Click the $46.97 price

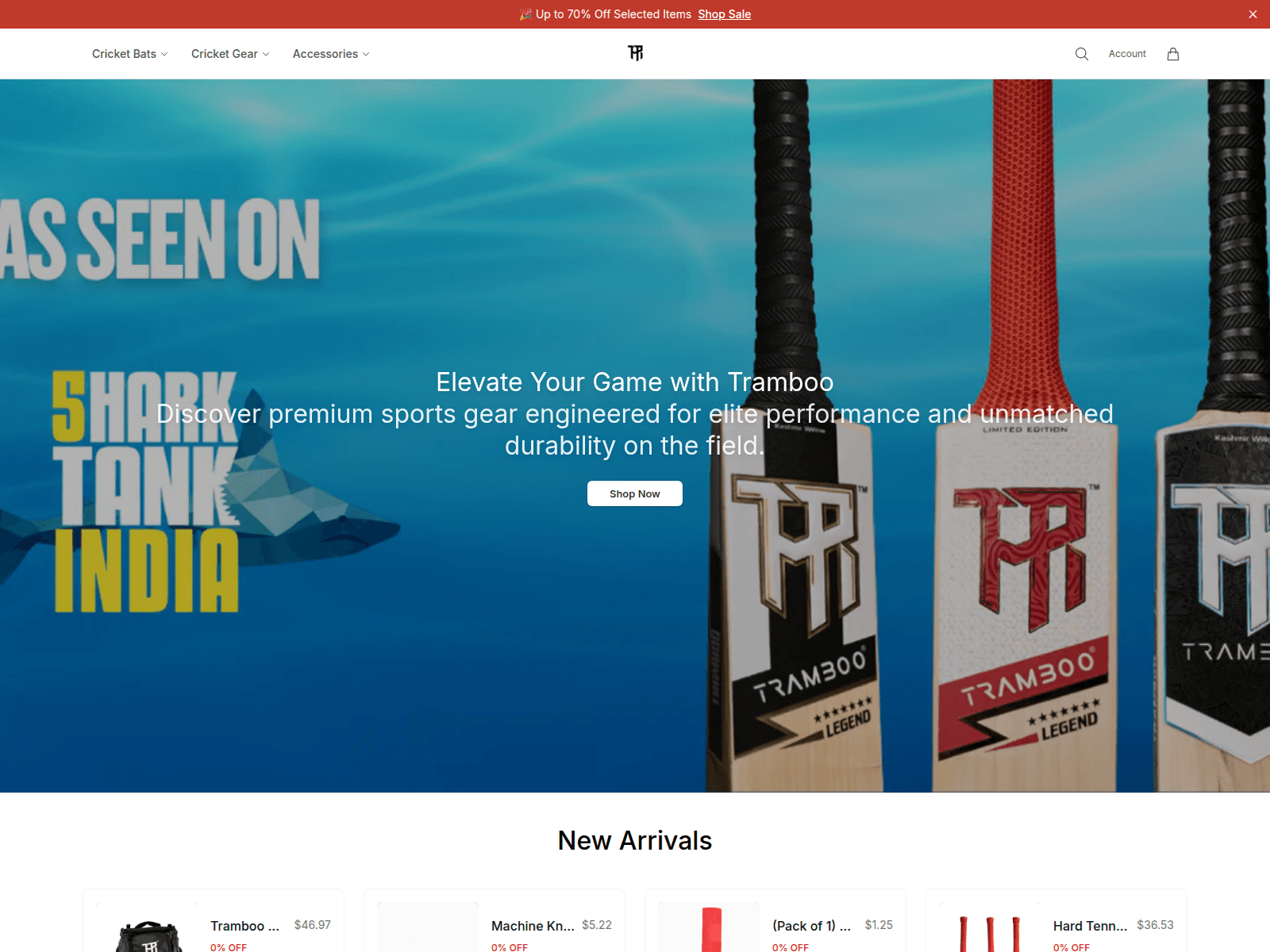click(x=313, y=925)
